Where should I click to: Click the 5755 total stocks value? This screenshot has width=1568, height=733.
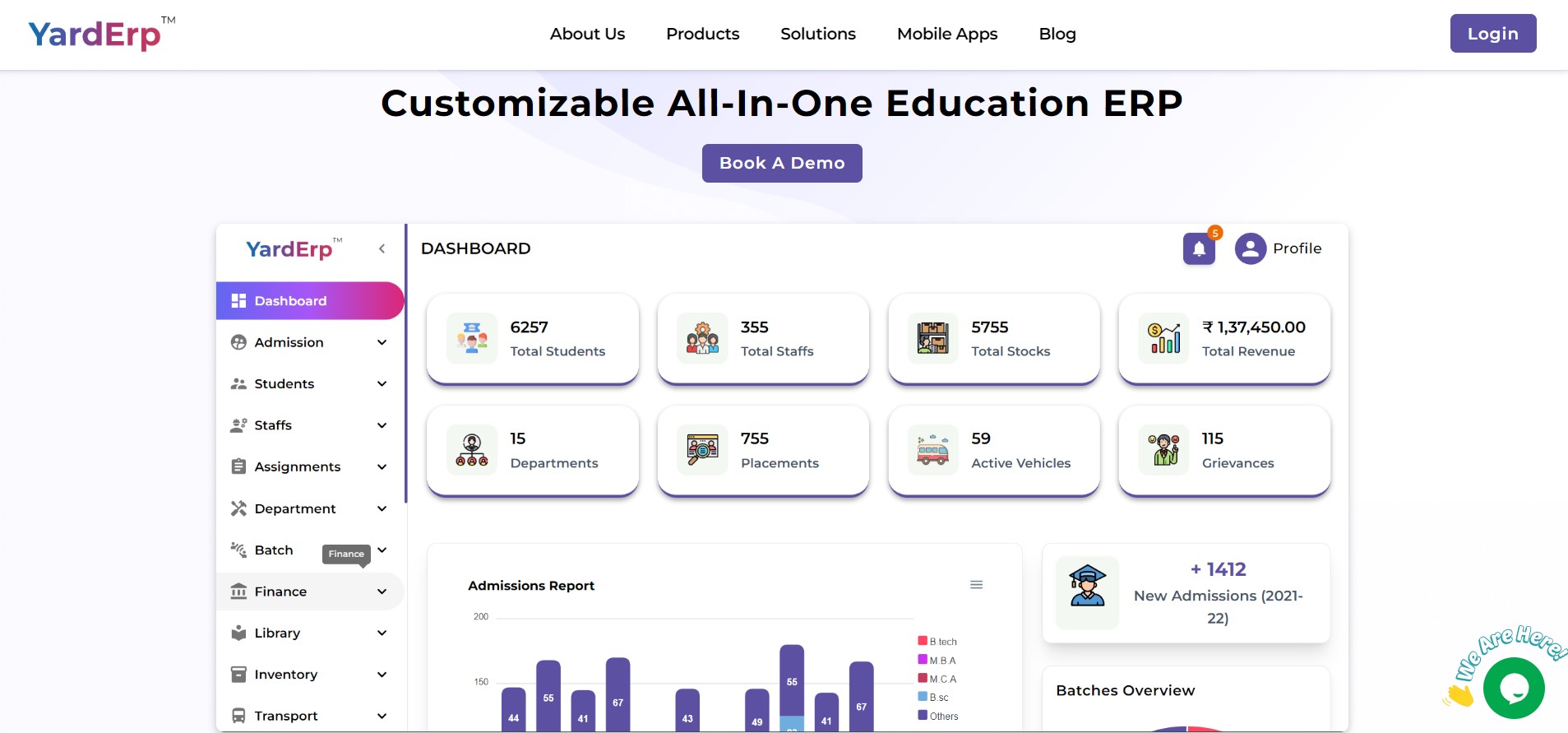(x=990, y=327)
